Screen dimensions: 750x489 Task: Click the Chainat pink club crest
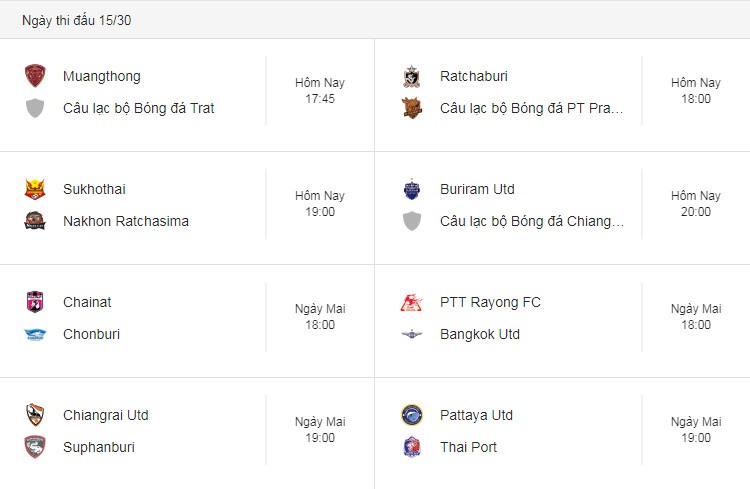(35, 302)
